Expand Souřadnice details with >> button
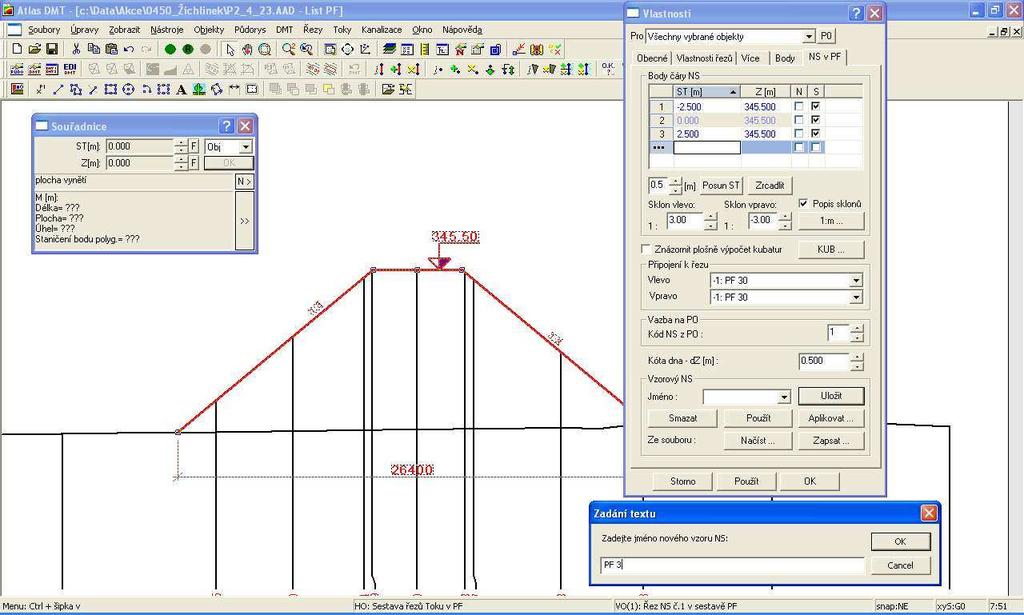Viewport: 1024px width, 615px height. [244, 221]
